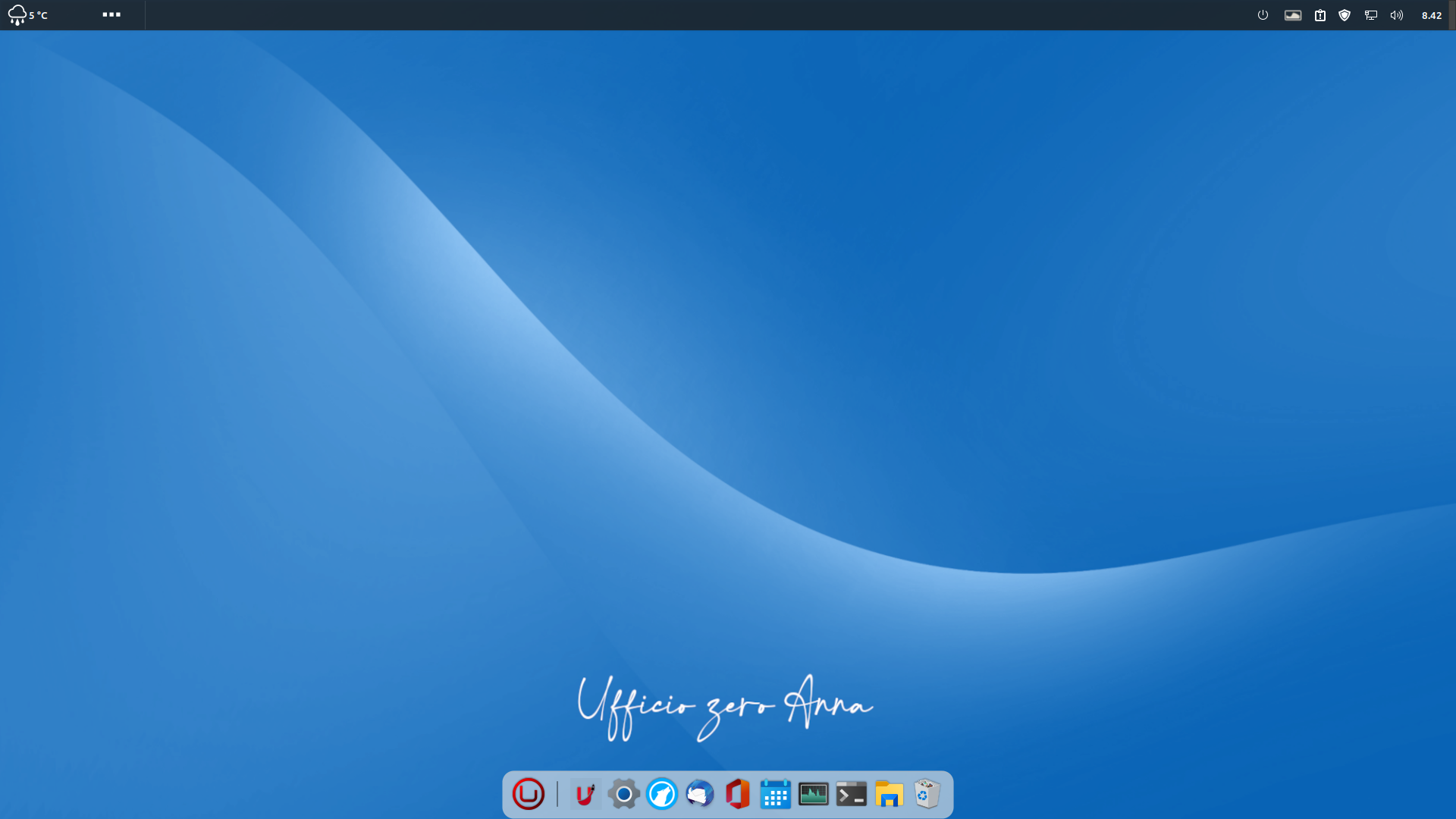This screenshot has height=819, width=1456.
Task: Open the Trash recycle bin
Action: pyautogui.click(x=927, y=794)
